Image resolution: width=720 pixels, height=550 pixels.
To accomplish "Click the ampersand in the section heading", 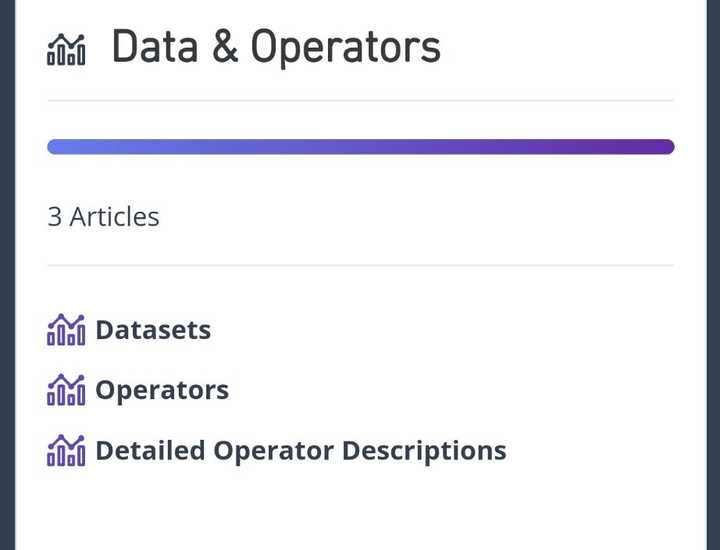I will tap(225, 48).
